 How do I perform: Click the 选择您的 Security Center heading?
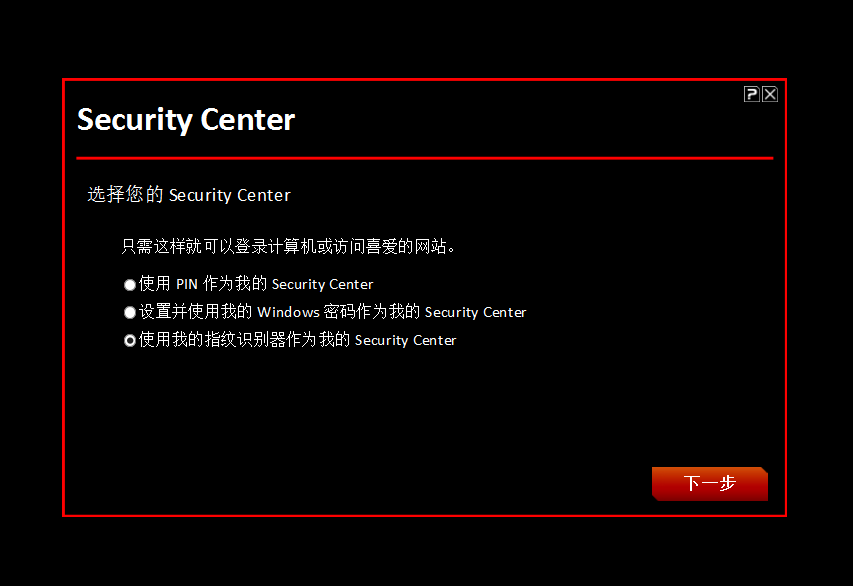pos(189,195)
